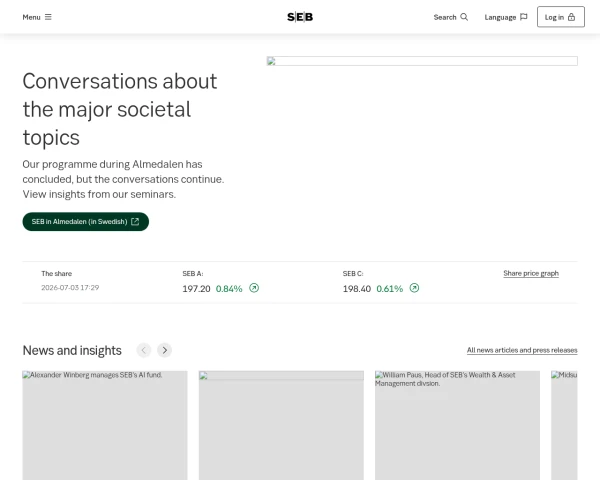Open William Paus Wealth & Asset Management card

tap(457, 425)
